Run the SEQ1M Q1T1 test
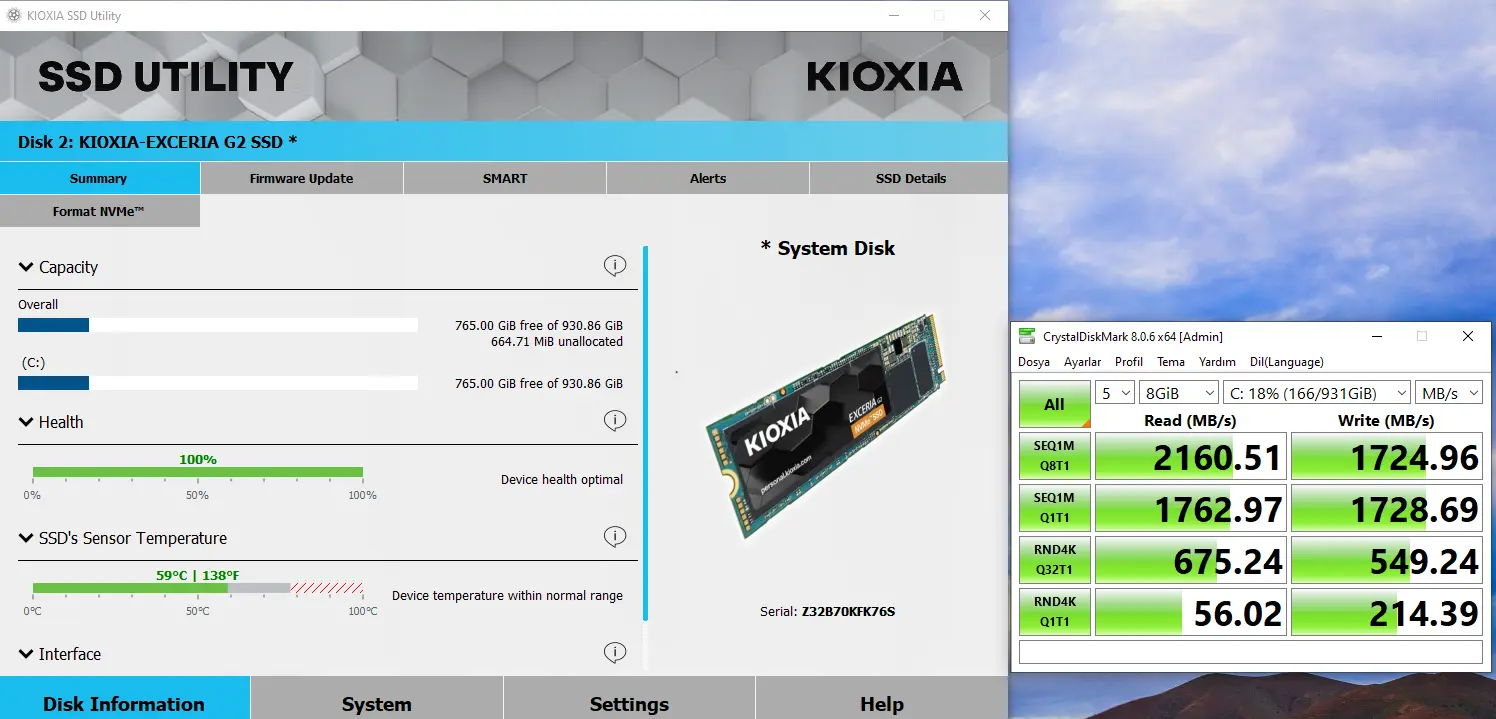 pos(1055,508)
